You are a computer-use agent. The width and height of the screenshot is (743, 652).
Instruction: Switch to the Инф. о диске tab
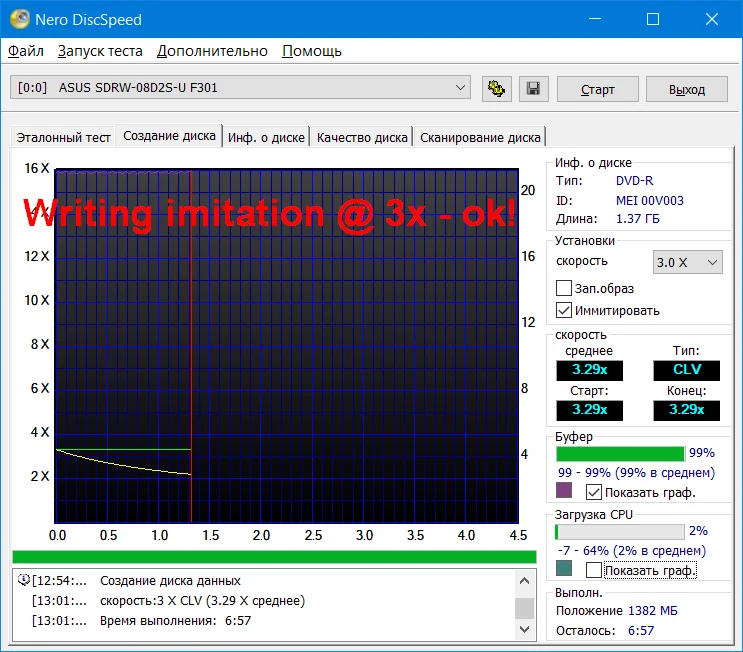tap(266, 137)
